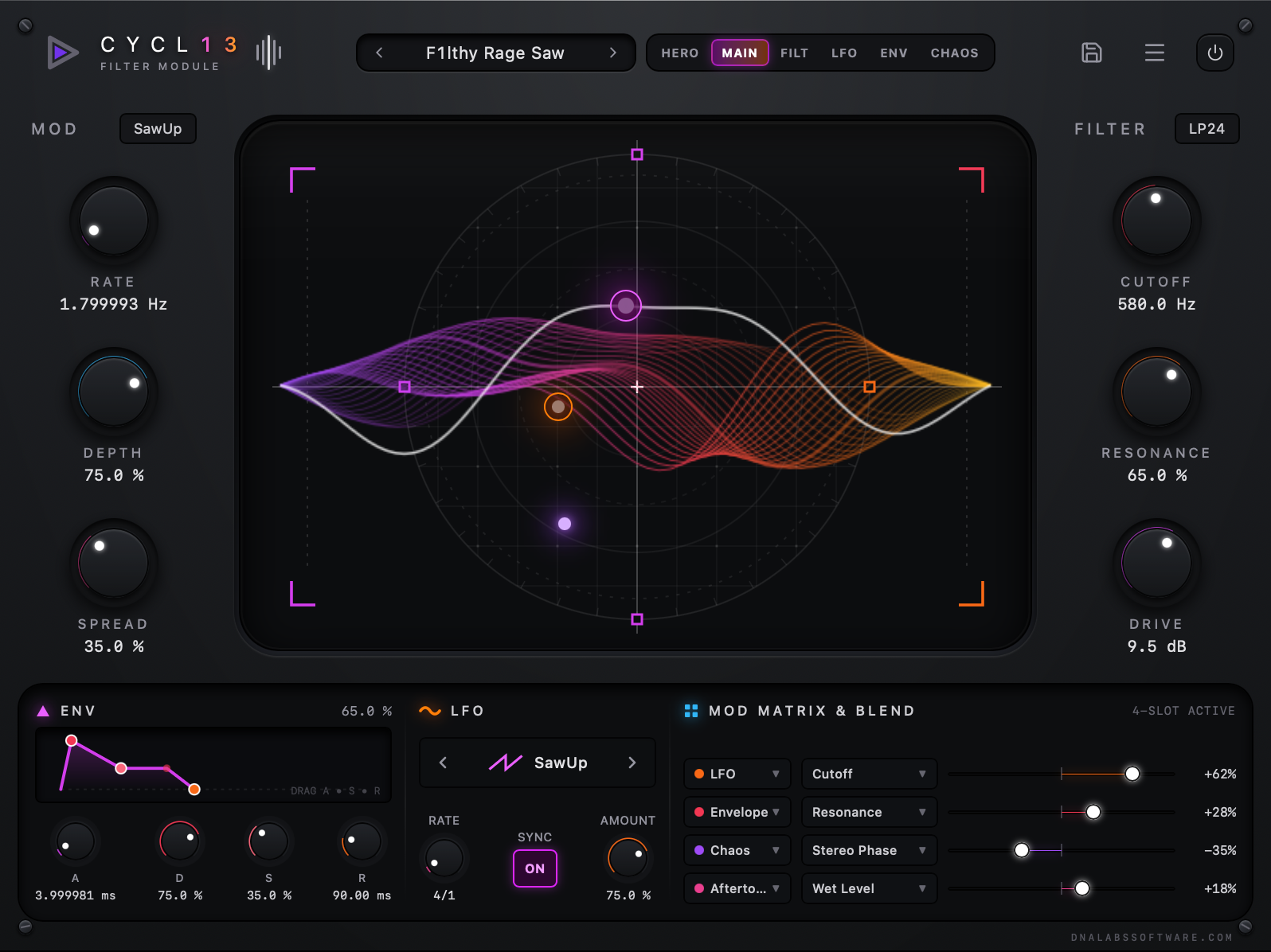Switch to the LFO tab

[x=844, y=53]
